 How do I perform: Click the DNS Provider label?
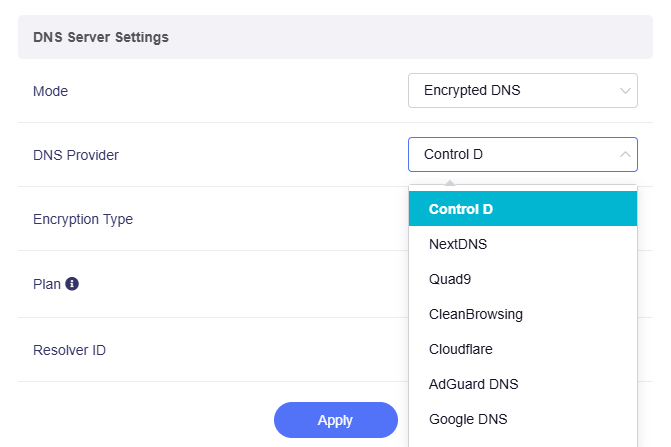click(x=76, y=155)
